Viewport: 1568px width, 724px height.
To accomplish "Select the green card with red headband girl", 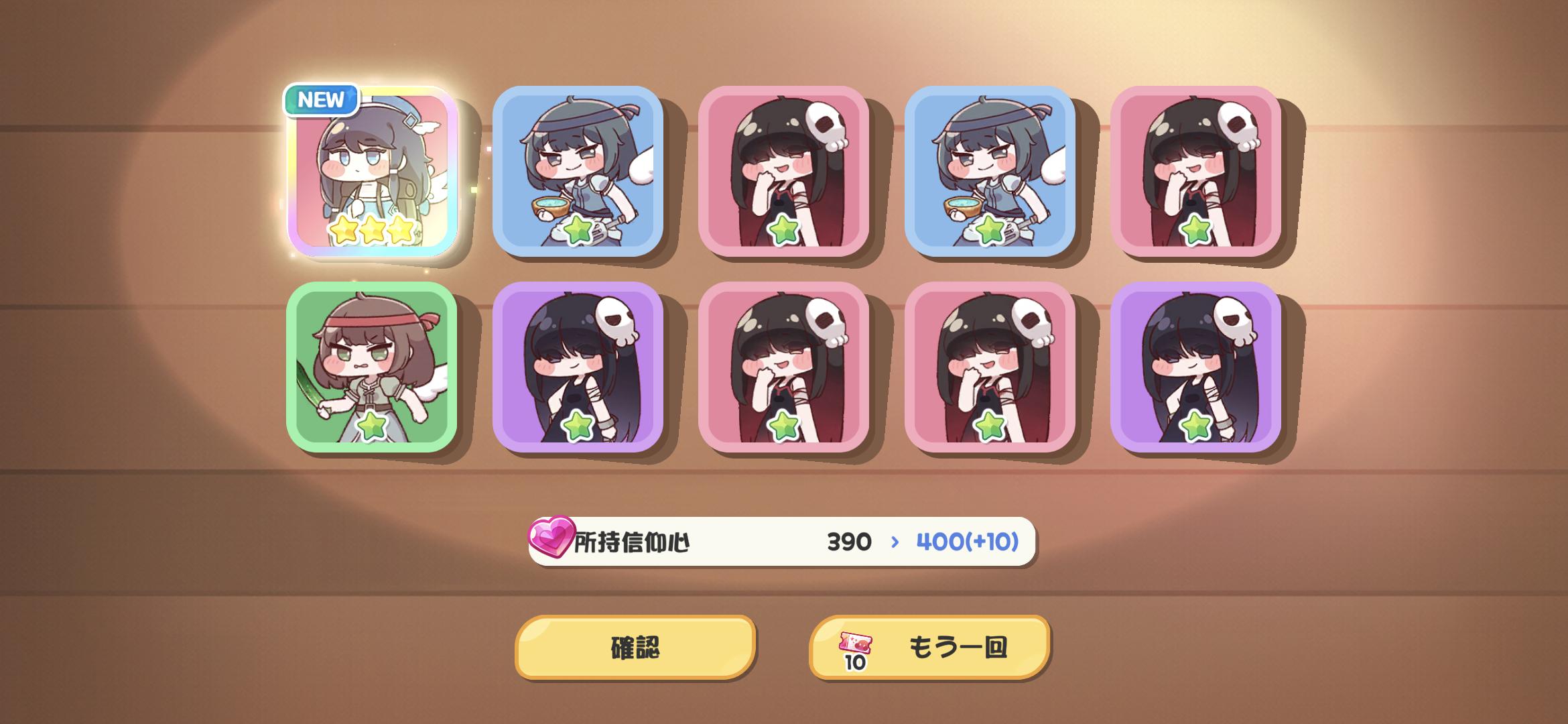I will click(372, 367).
